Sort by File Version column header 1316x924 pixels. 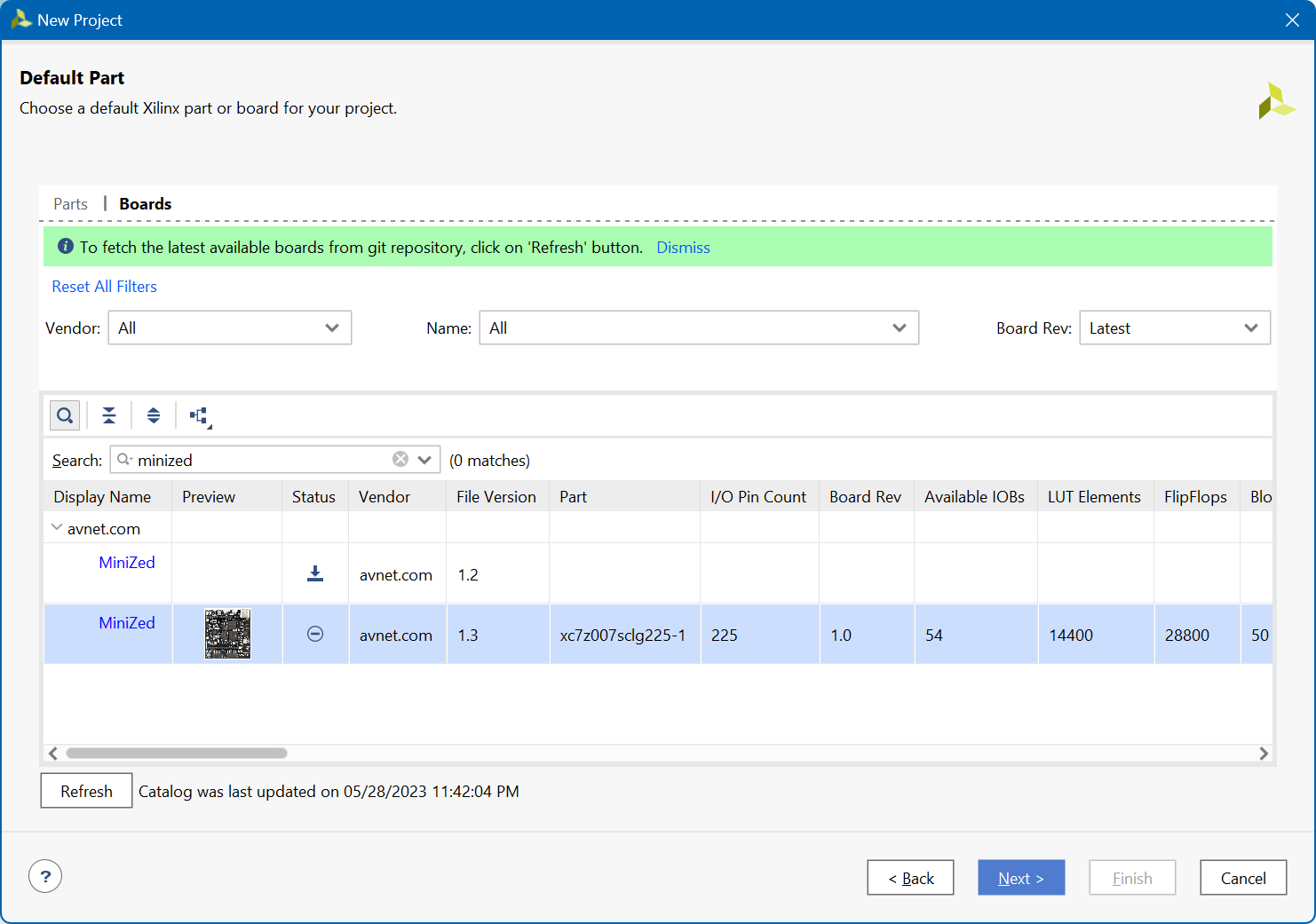tap(497, 496)
